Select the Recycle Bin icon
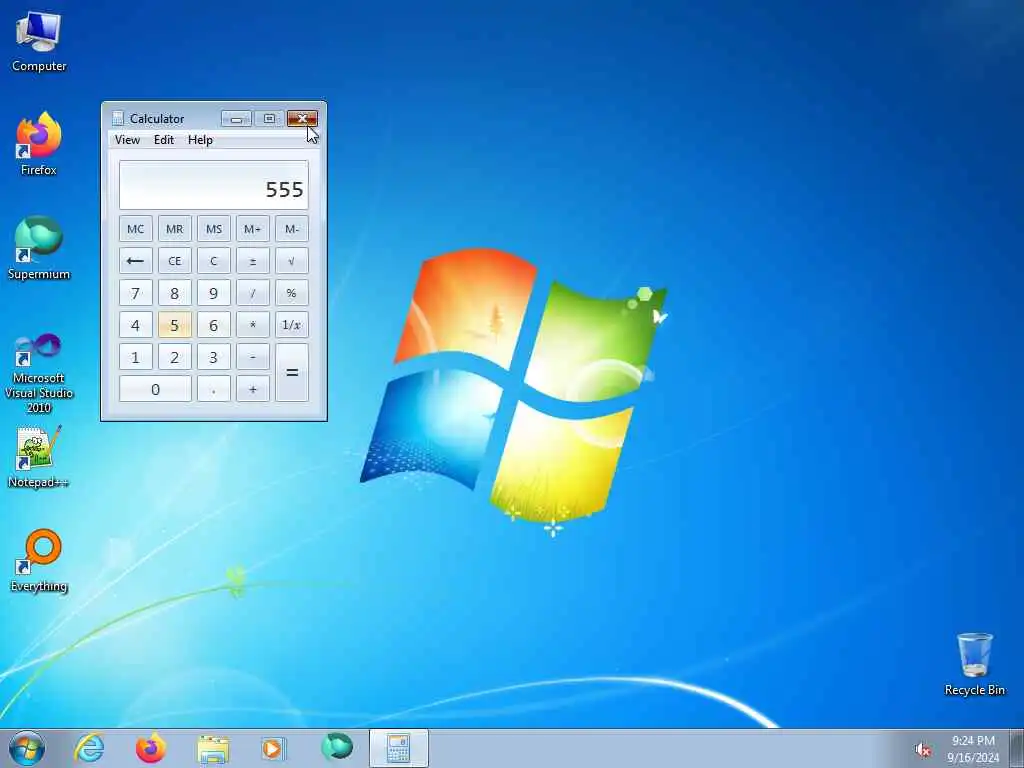1024x768 pixels. [974, 664]
